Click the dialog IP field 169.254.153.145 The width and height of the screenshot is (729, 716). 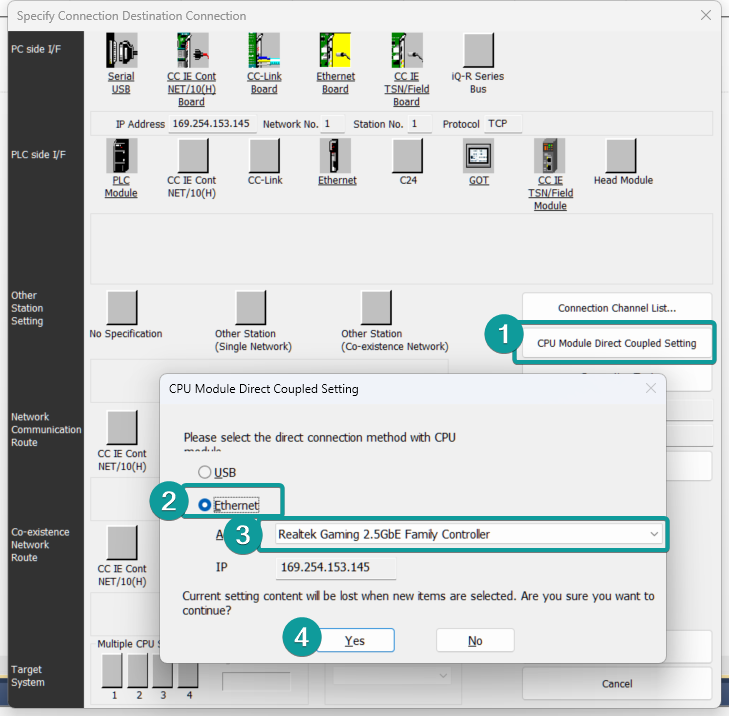click(x=336, y=567)
